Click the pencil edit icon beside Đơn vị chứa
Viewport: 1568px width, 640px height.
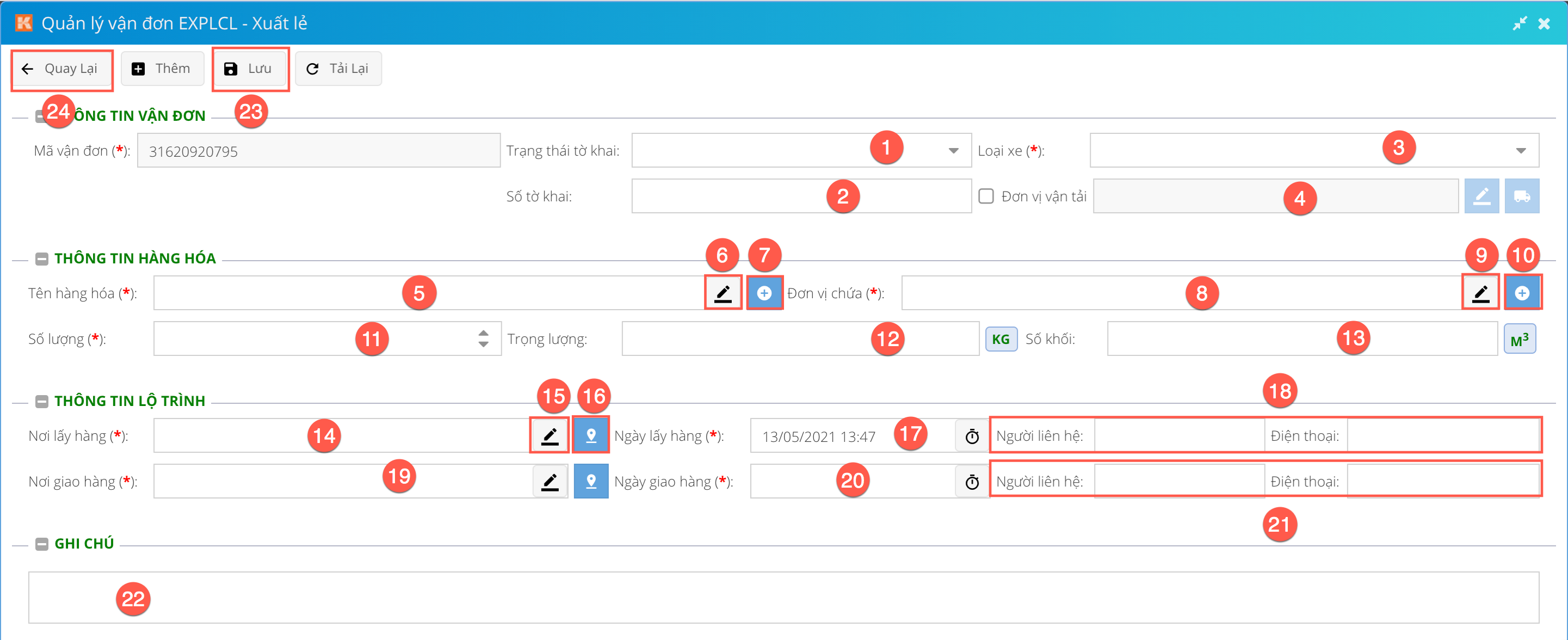pyautogui.click(x=1480, y=293)
